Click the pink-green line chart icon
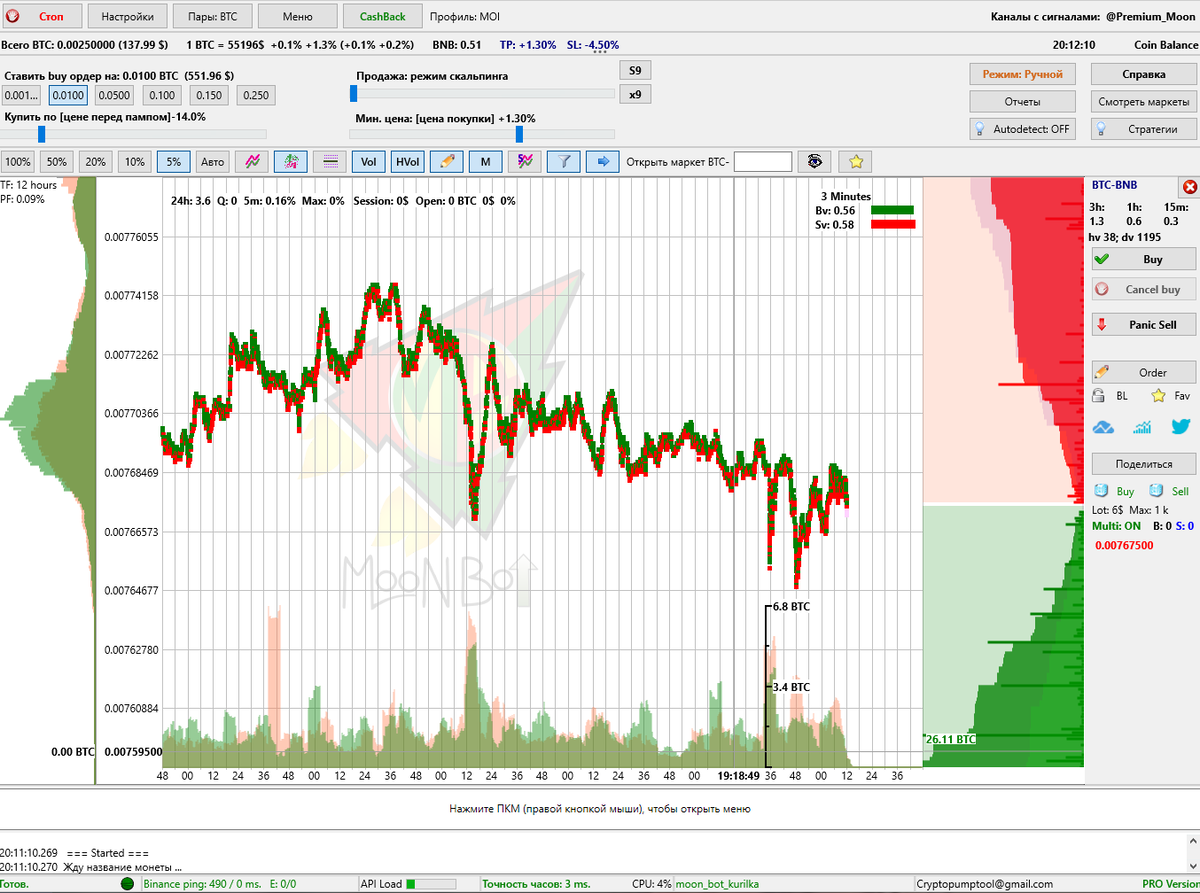The height and width of the screenshot is (893, 1200). point(252,161)
